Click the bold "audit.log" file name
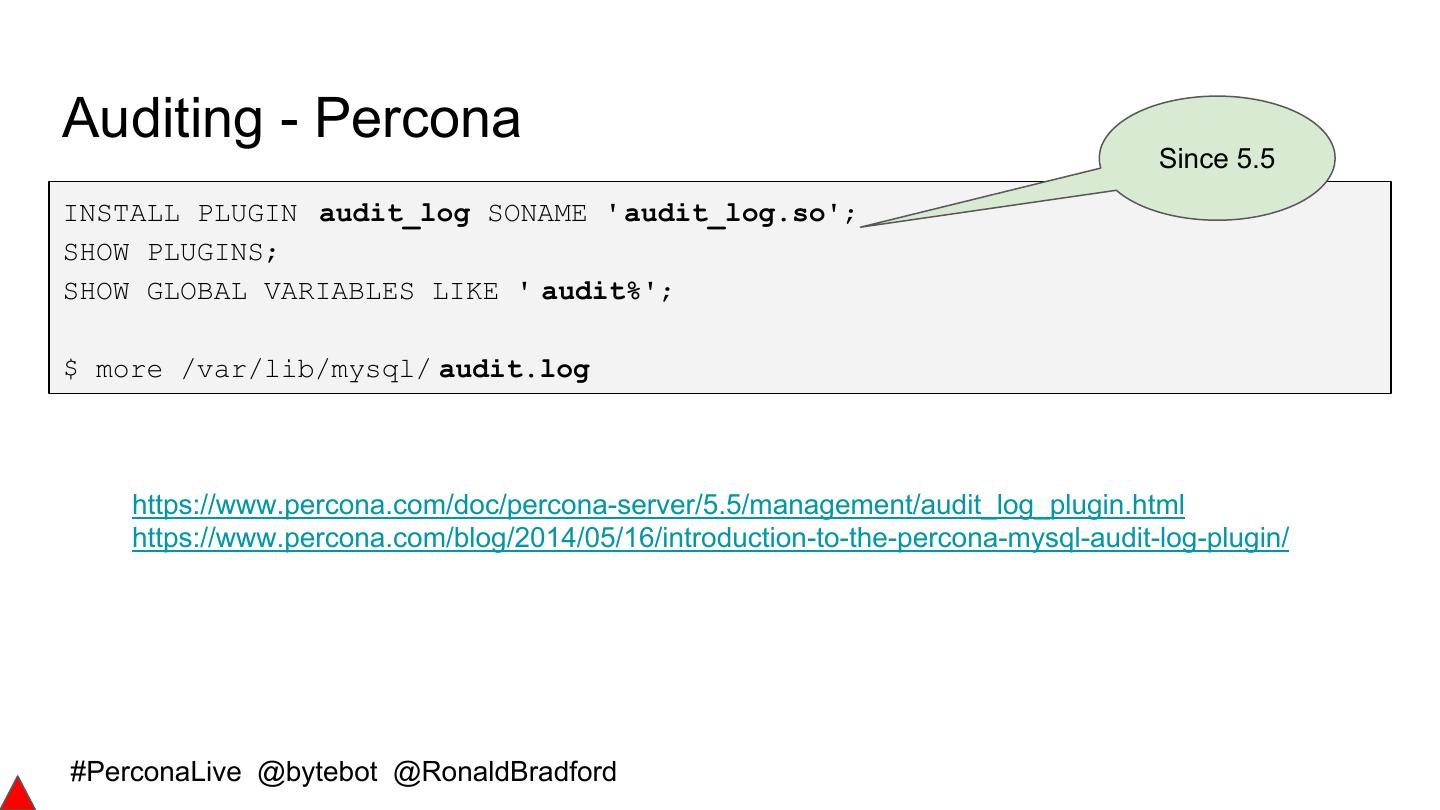 [514, 370]
